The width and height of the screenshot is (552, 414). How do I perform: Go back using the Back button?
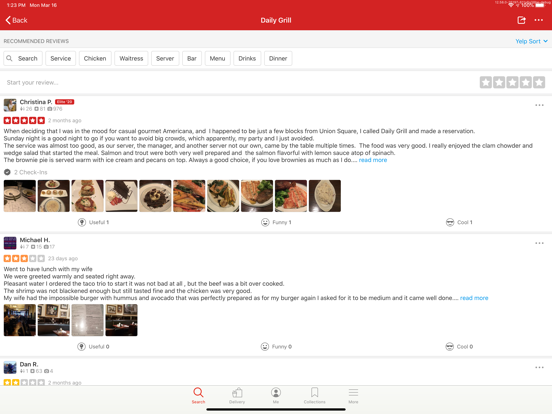[x=17, y=20]
